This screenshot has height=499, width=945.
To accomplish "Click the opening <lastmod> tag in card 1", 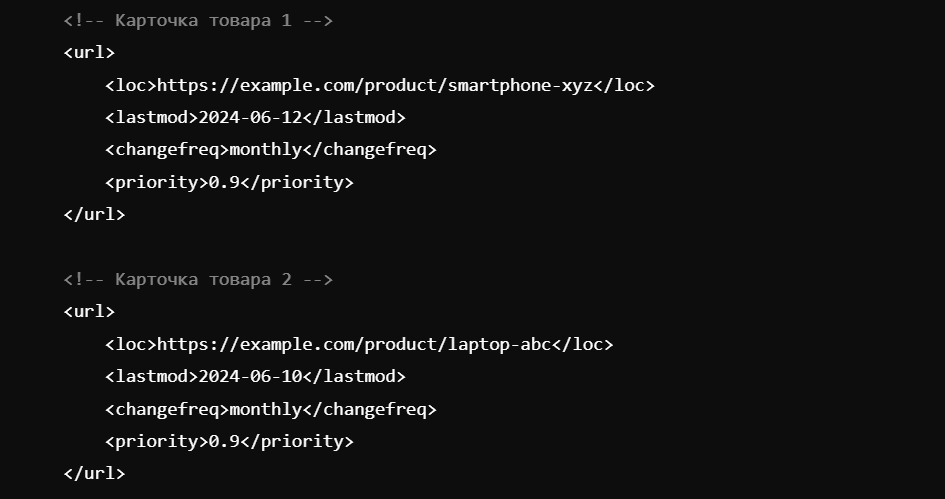I will coord(151,117).
